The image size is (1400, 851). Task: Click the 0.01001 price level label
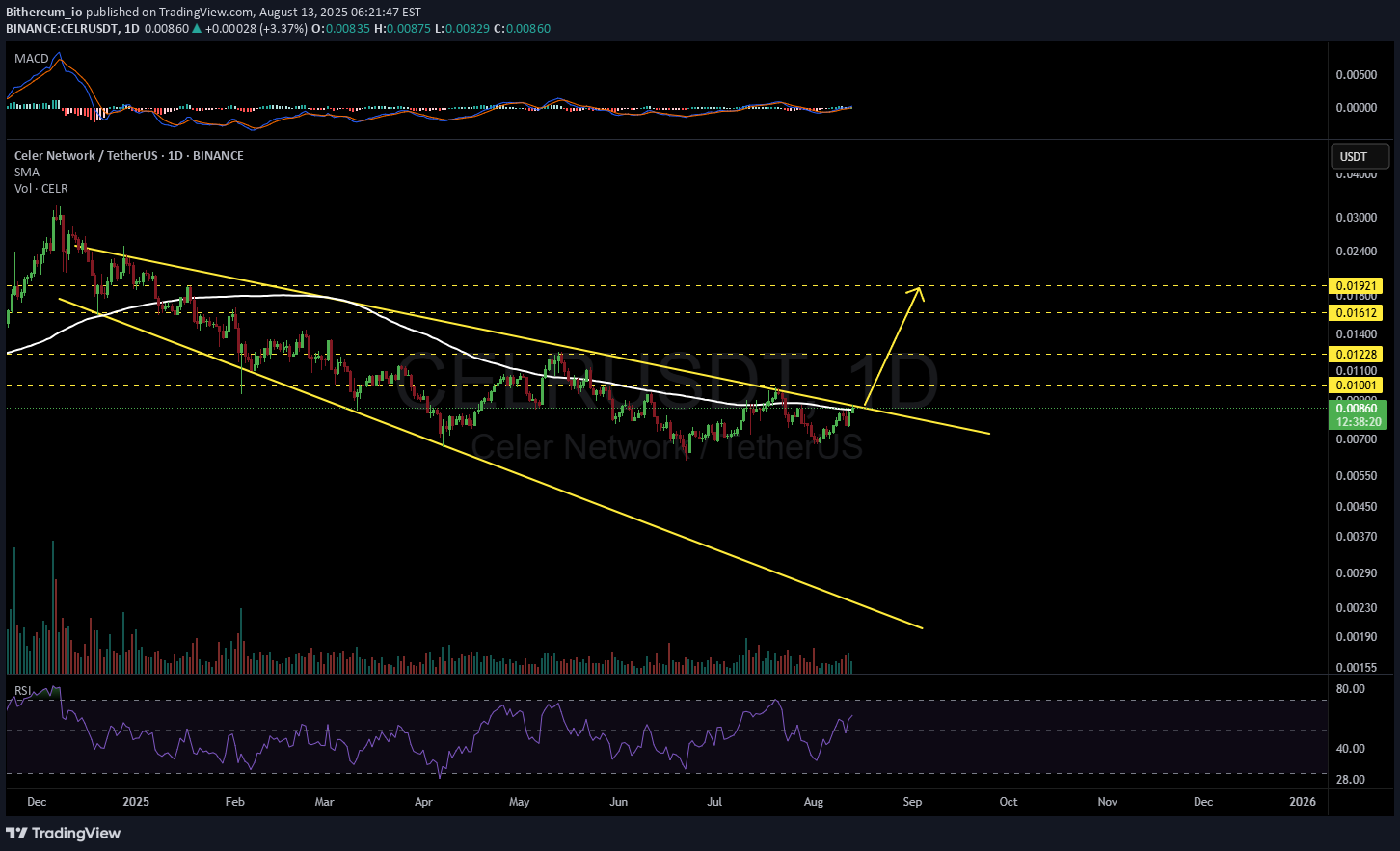coord(1355,386)
